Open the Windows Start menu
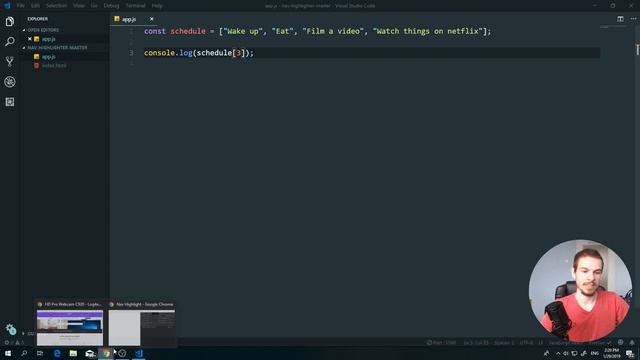This screenshot has width=640, height=360. coord(8,353)
